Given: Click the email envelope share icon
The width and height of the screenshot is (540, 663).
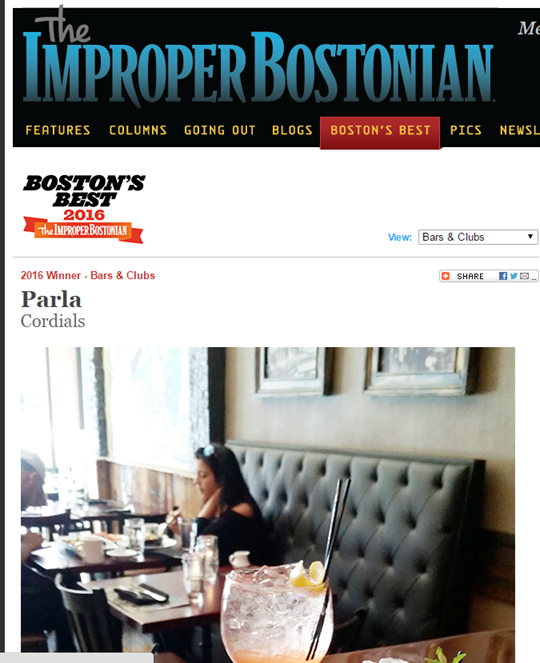Looking at the screenshot, I should tap(524, 276).
